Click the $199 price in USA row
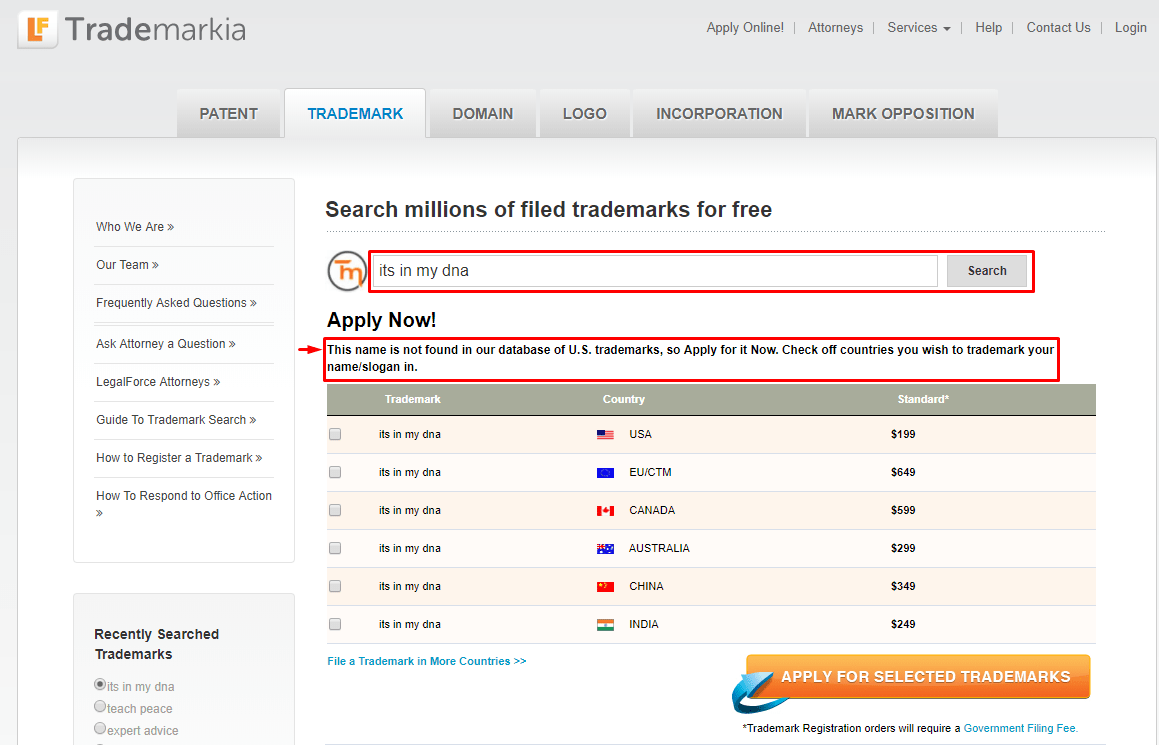This screenshot has height=745, width=1159. [x=903, y=435]
